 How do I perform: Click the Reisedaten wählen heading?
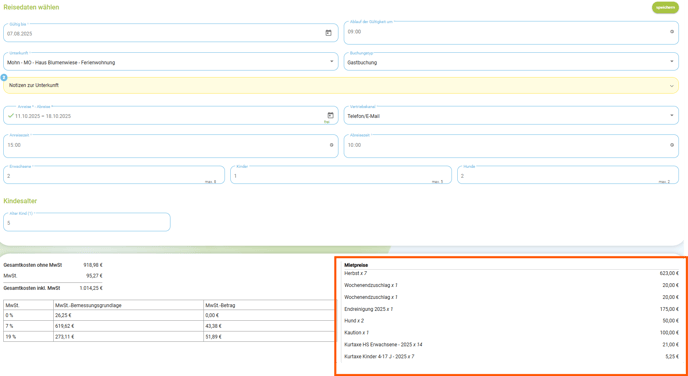click(31, 7)
